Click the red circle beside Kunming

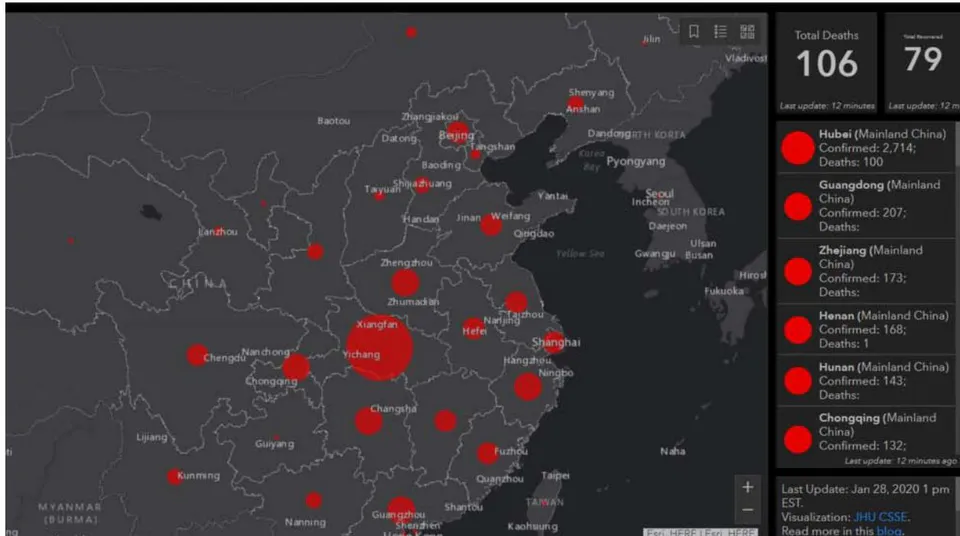click(x=174, y=477)
